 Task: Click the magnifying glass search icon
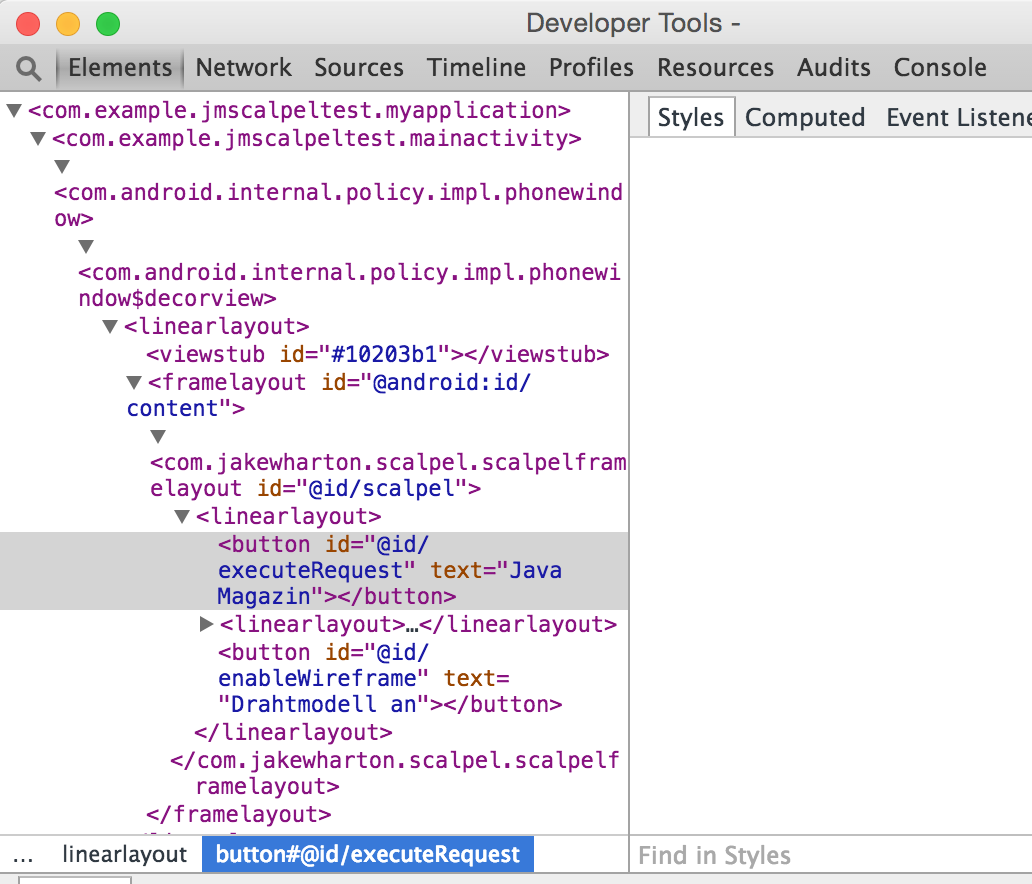click(29, 68)
